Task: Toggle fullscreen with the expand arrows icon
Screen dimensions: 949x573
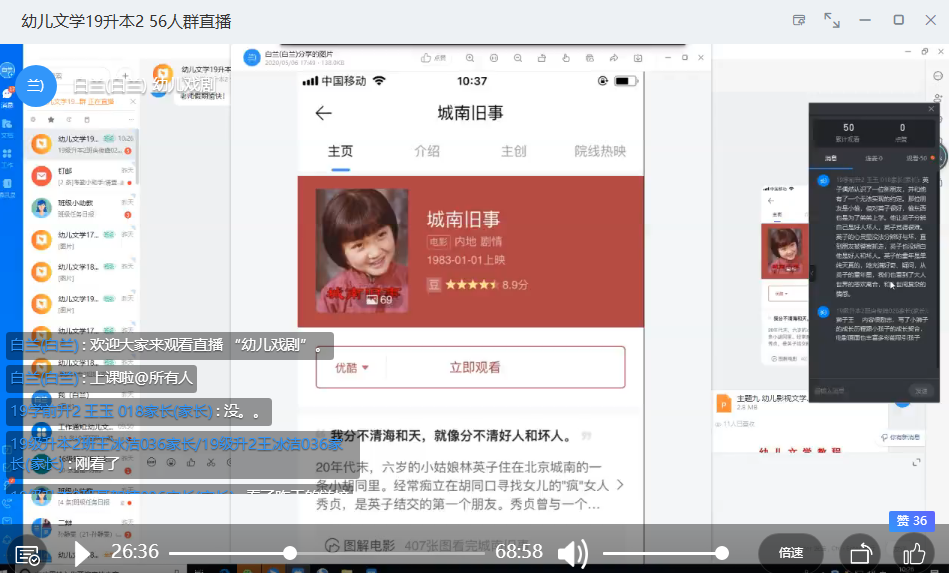Action: (831, 20)
